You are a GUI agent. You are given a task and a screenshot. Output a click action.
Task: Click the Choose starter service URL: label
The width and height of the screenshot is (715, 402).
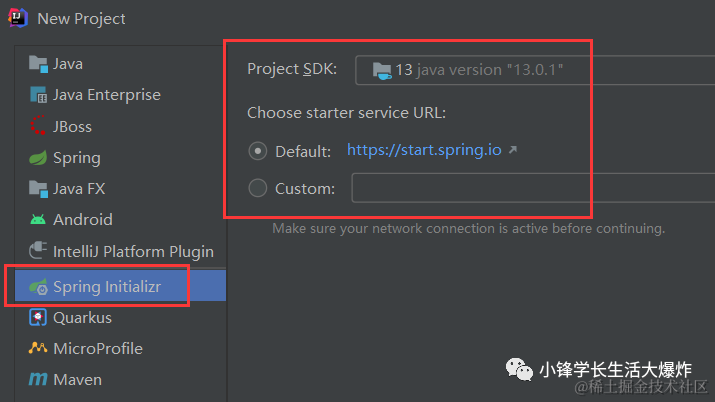[x=347, y=113]
